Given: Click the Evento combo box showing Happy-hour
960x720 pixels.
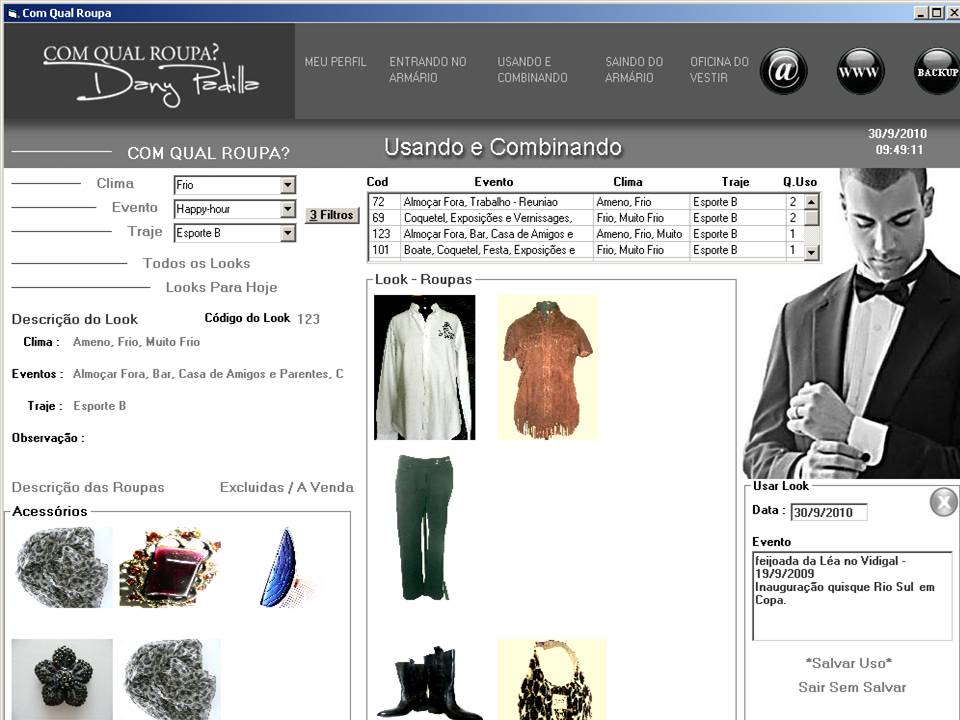Looking at the screenshot, I should [x=235, y=209].
